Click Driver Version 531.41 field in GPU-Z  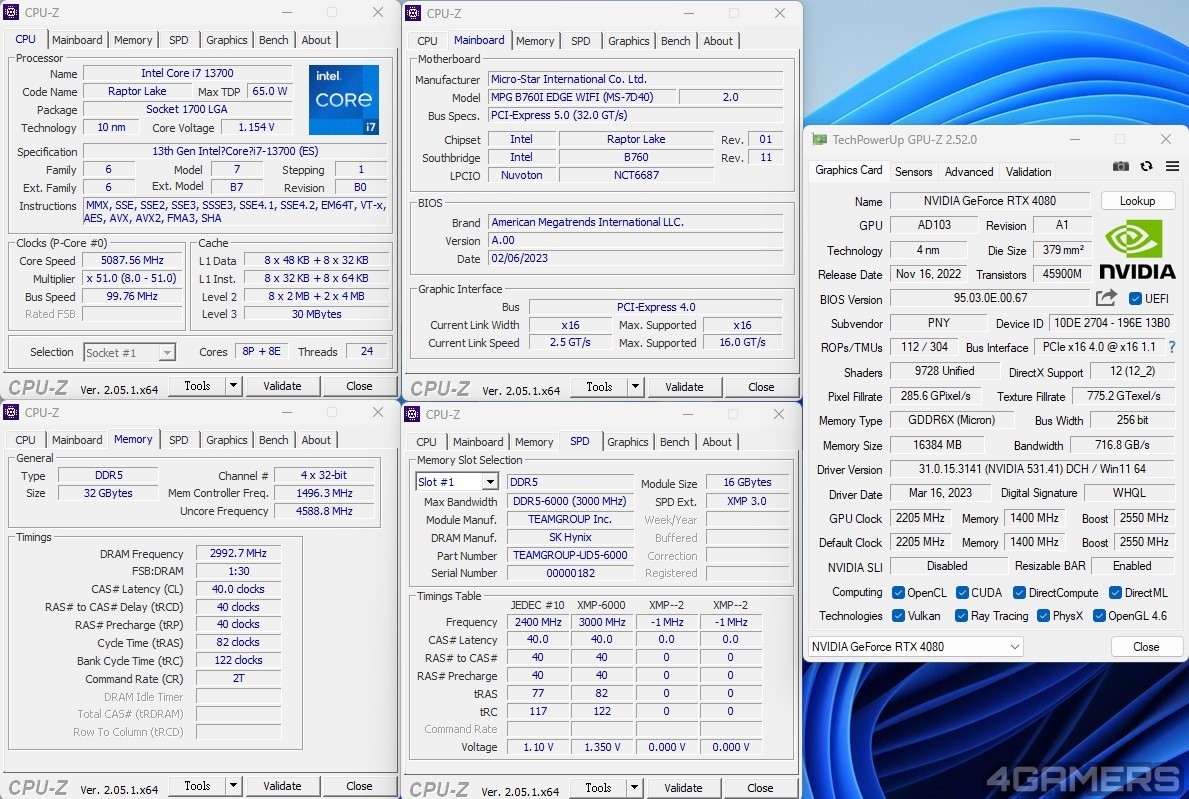pos(1032,469)
